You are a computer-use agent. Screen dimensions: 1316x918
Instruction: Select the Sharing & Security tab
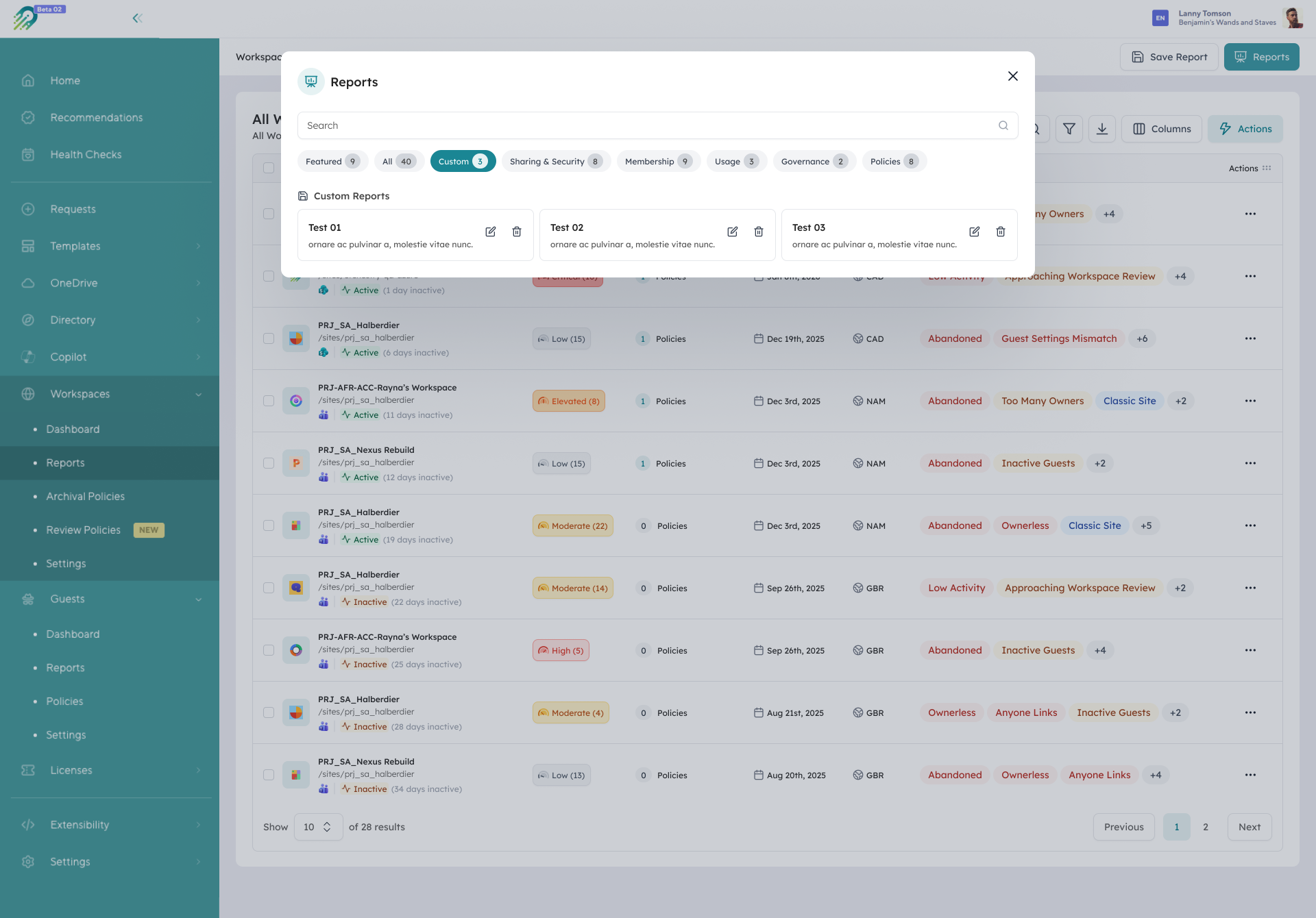coord(556,162)
